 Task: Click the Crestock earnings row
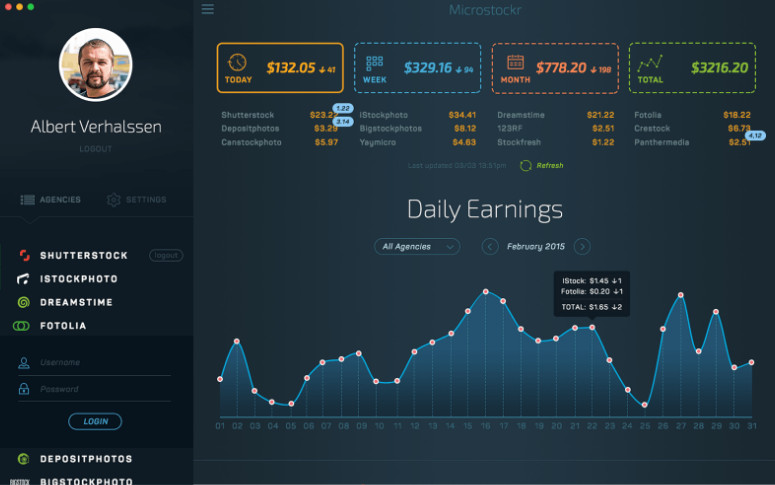[x=692, y=129]
